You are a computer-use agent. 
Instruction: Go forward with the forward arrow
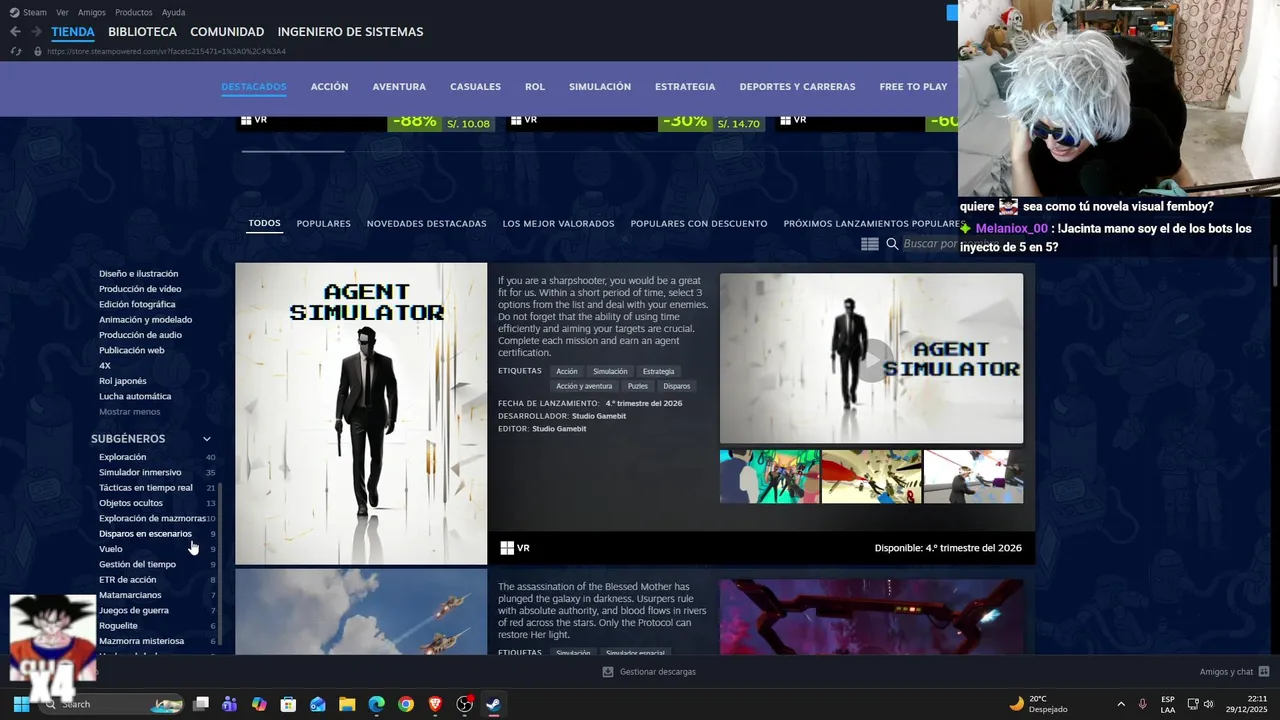pyautogui.click(x=36, y=32)
